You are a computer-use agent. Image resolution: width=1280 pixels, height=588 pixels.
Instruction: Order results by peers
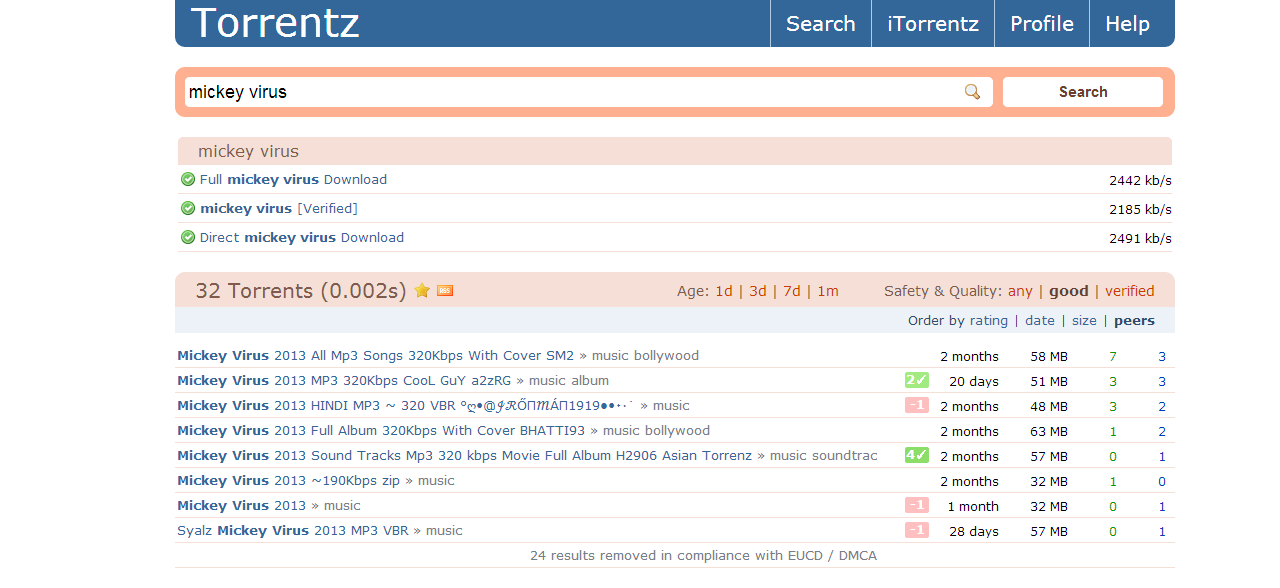click(1134, 321)
